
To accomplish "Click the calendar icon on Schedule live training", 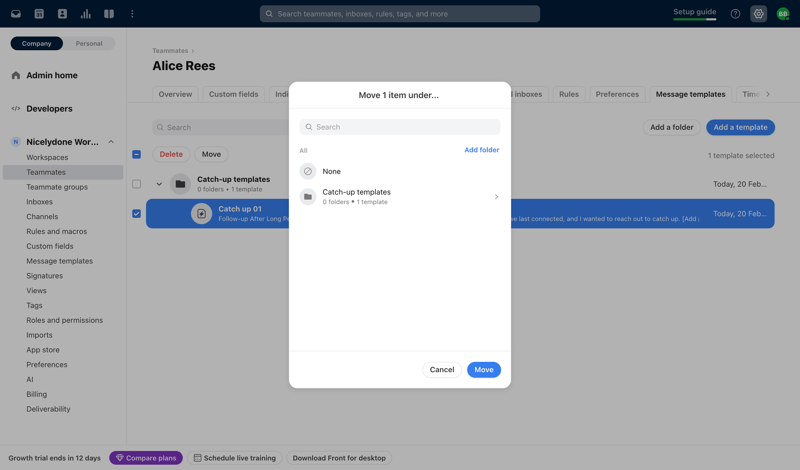I will (197, 458).
